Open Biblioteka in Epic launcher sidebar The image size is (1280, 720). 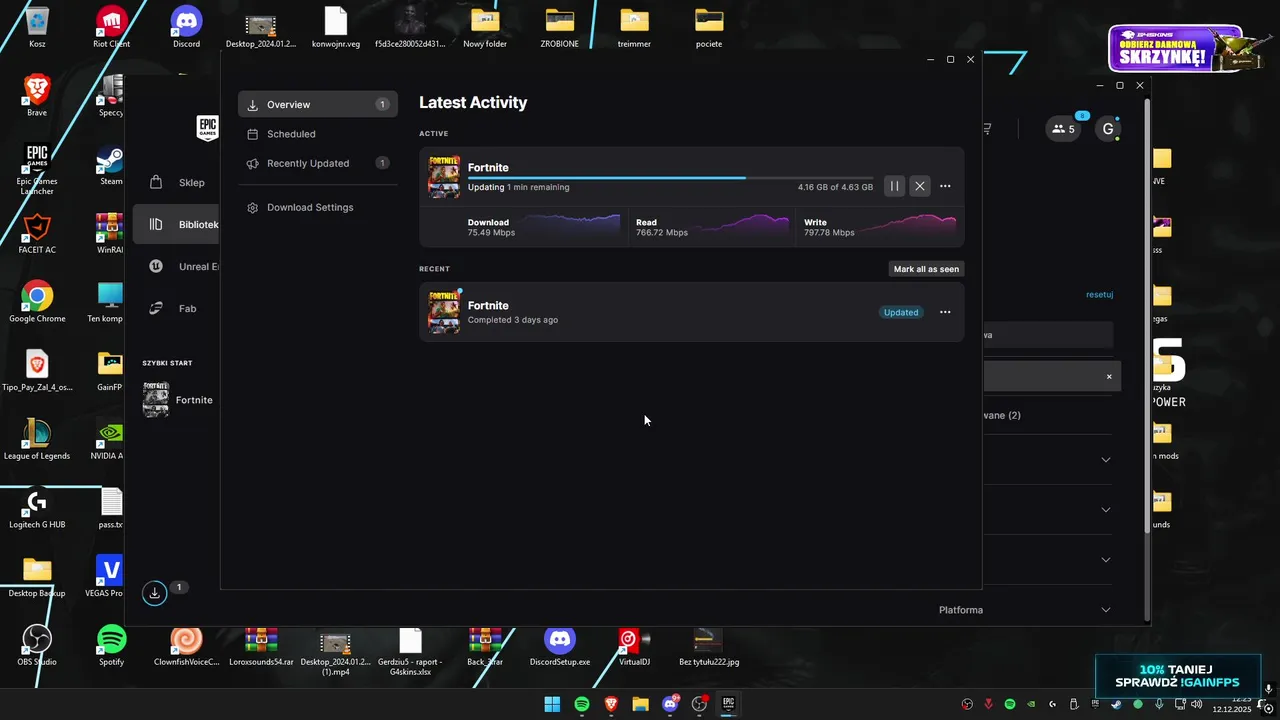(178, 224)
